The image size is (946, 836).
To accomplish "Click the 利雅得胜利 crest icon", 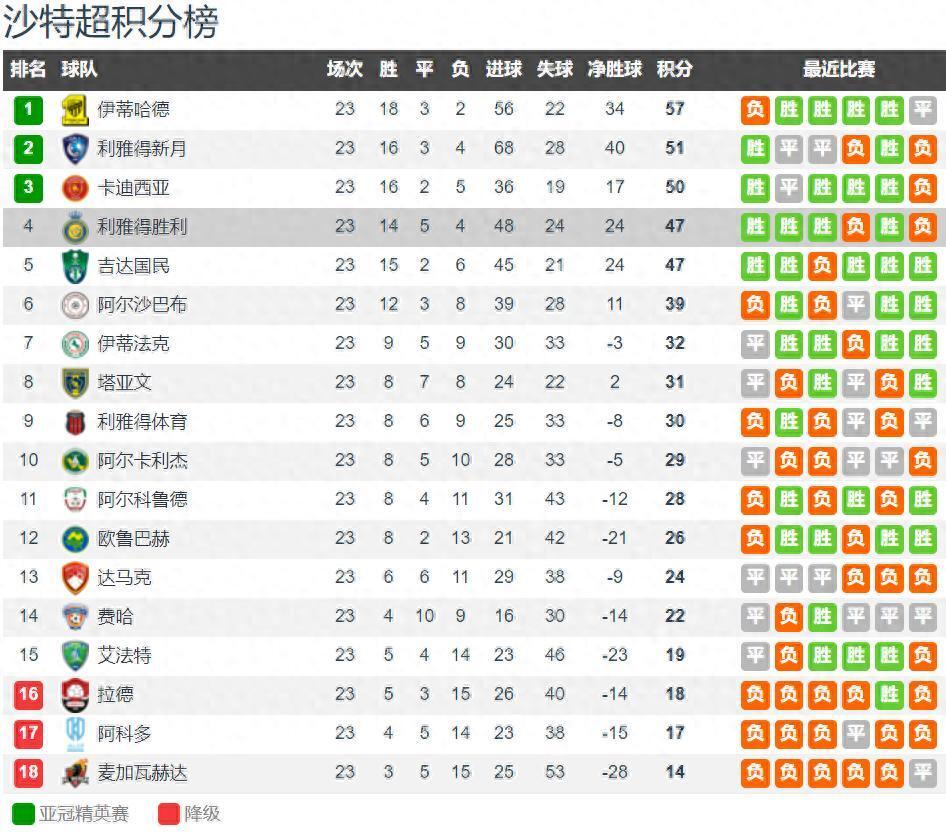I will coord(75,227).
